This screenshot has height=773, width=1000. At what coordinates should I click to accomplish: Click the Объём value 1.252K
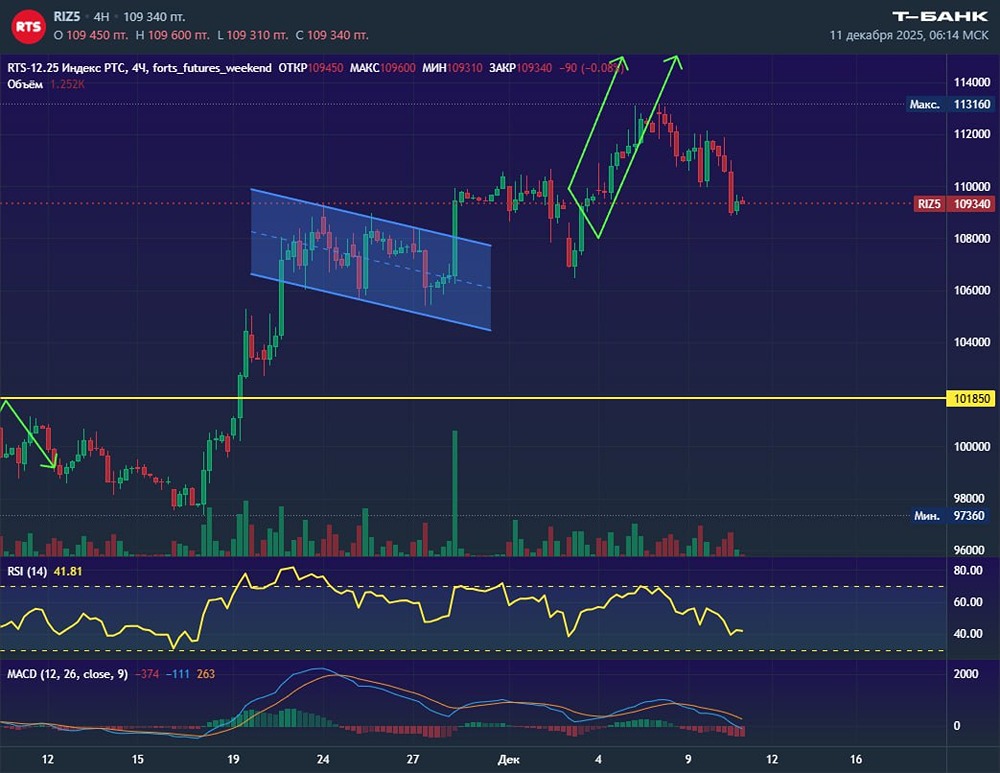coord(67,84)
